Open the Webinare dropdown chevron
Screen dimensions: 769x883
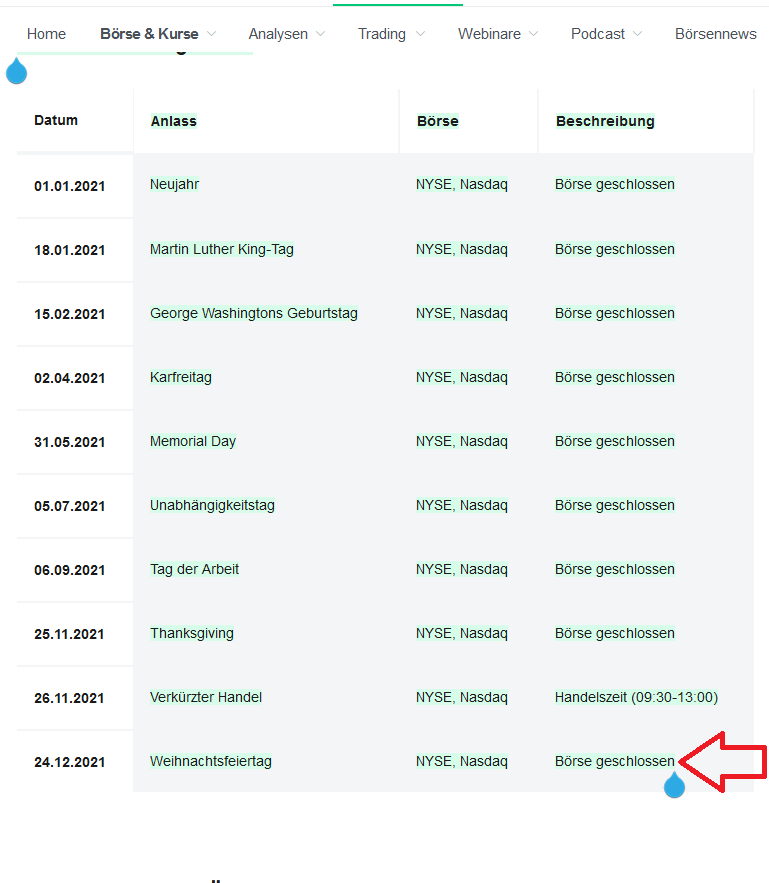click(x=533, y=34)
